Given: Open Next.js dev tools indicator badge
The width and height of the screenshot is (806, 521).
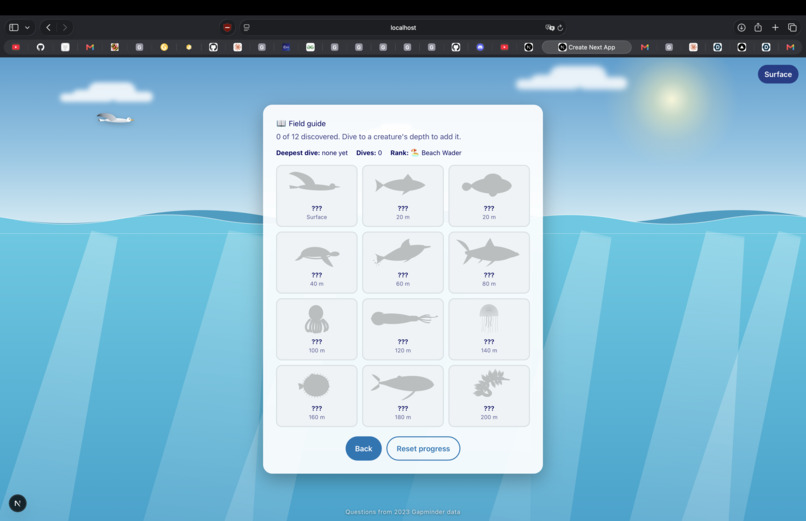Looking at the screenshot, I should [17, 503].
